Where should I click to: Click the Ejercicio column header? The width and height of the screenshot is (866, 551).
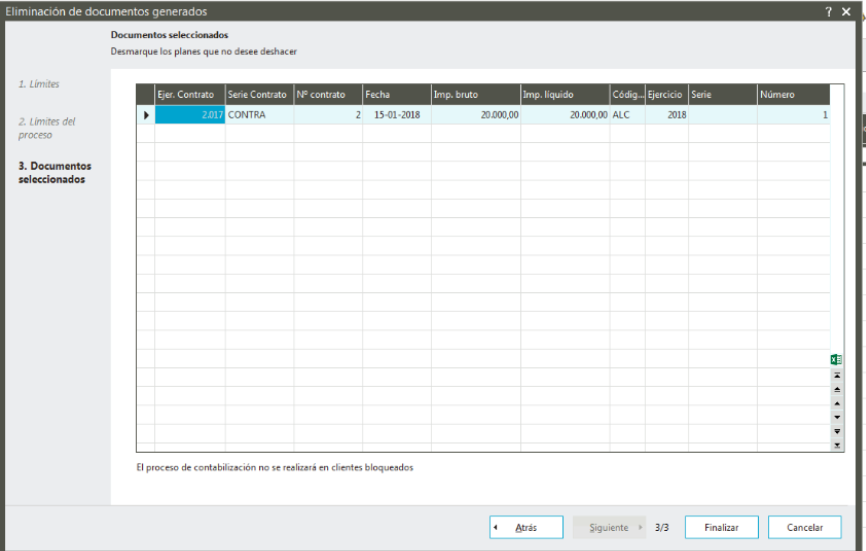667,94
